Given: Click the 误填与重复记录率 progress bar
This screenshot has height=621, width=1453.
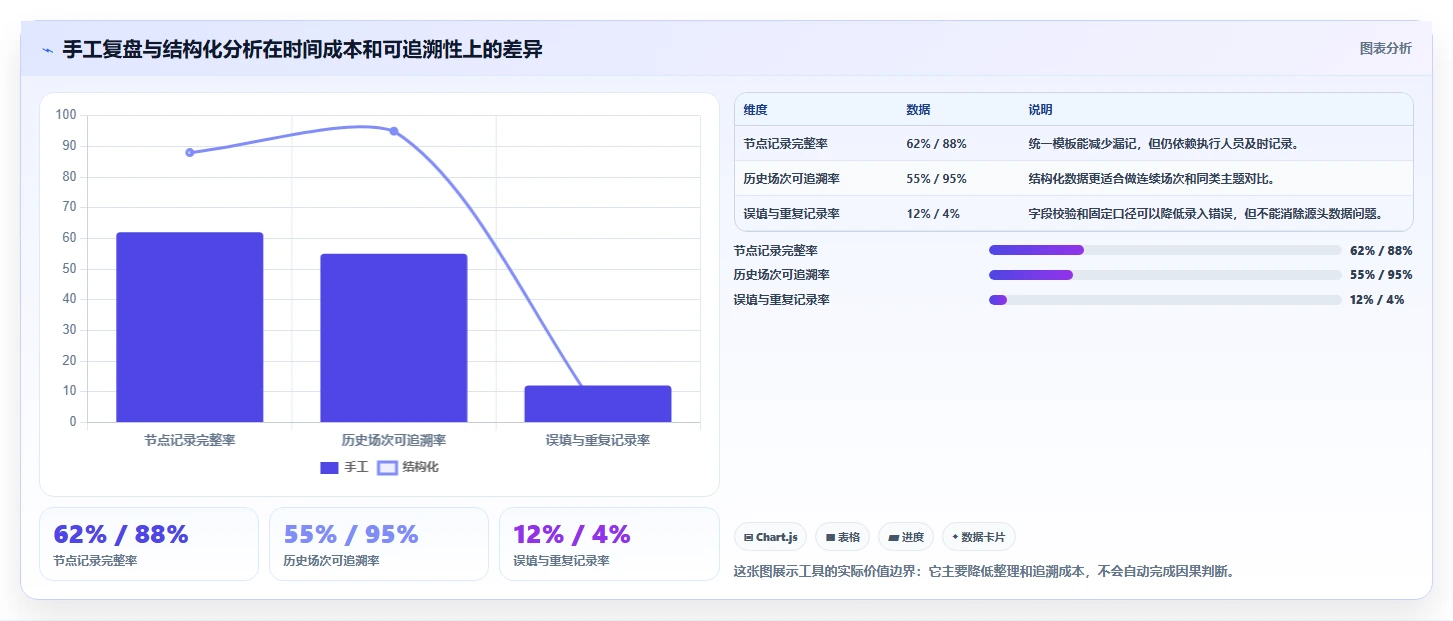Looking at the screenshot, I should [x=1165, y=300].
